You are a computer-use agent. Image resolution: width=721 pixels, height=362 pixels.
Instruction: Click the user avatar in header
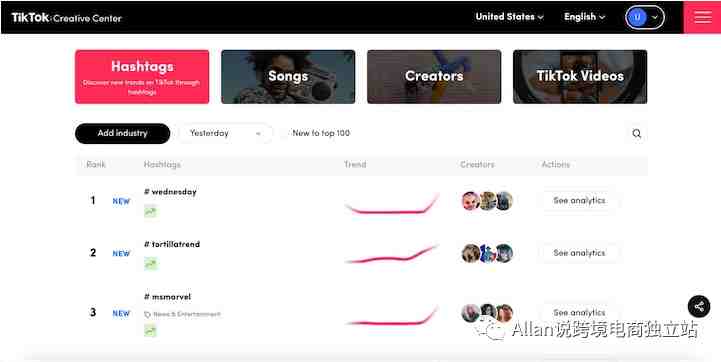pos(637,17)
